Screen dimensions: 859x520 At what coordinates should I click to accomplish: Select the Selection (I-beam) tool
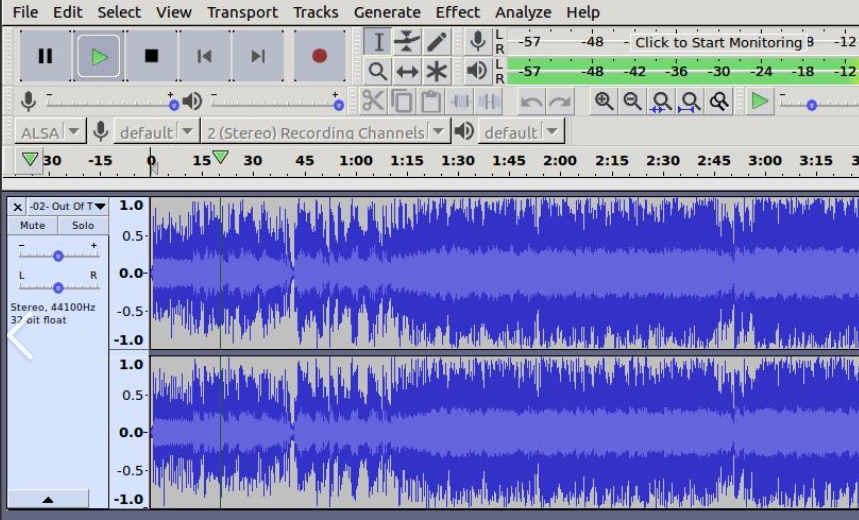click(377, 42)
